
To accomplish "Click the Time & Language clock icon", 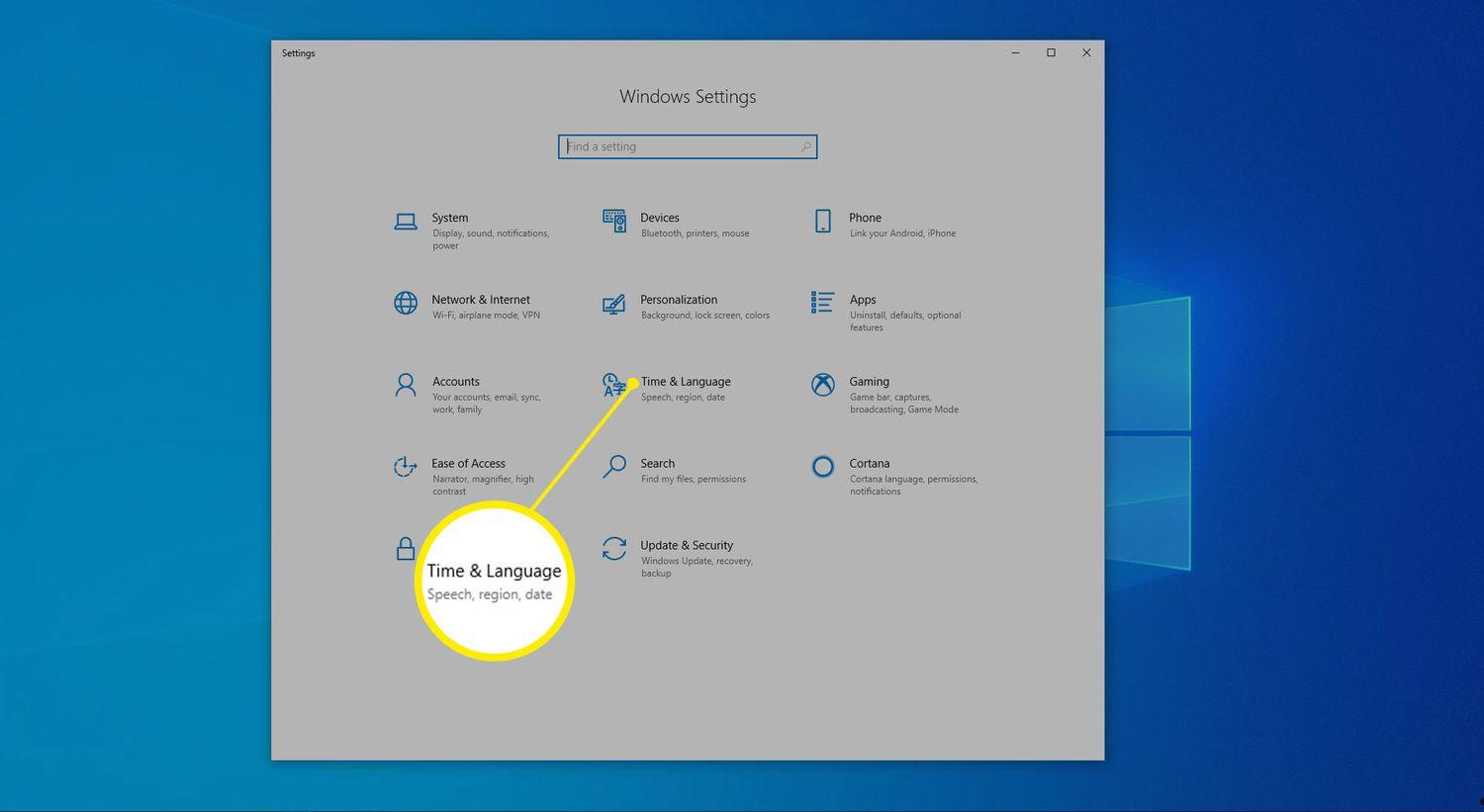I will (614, 385).
